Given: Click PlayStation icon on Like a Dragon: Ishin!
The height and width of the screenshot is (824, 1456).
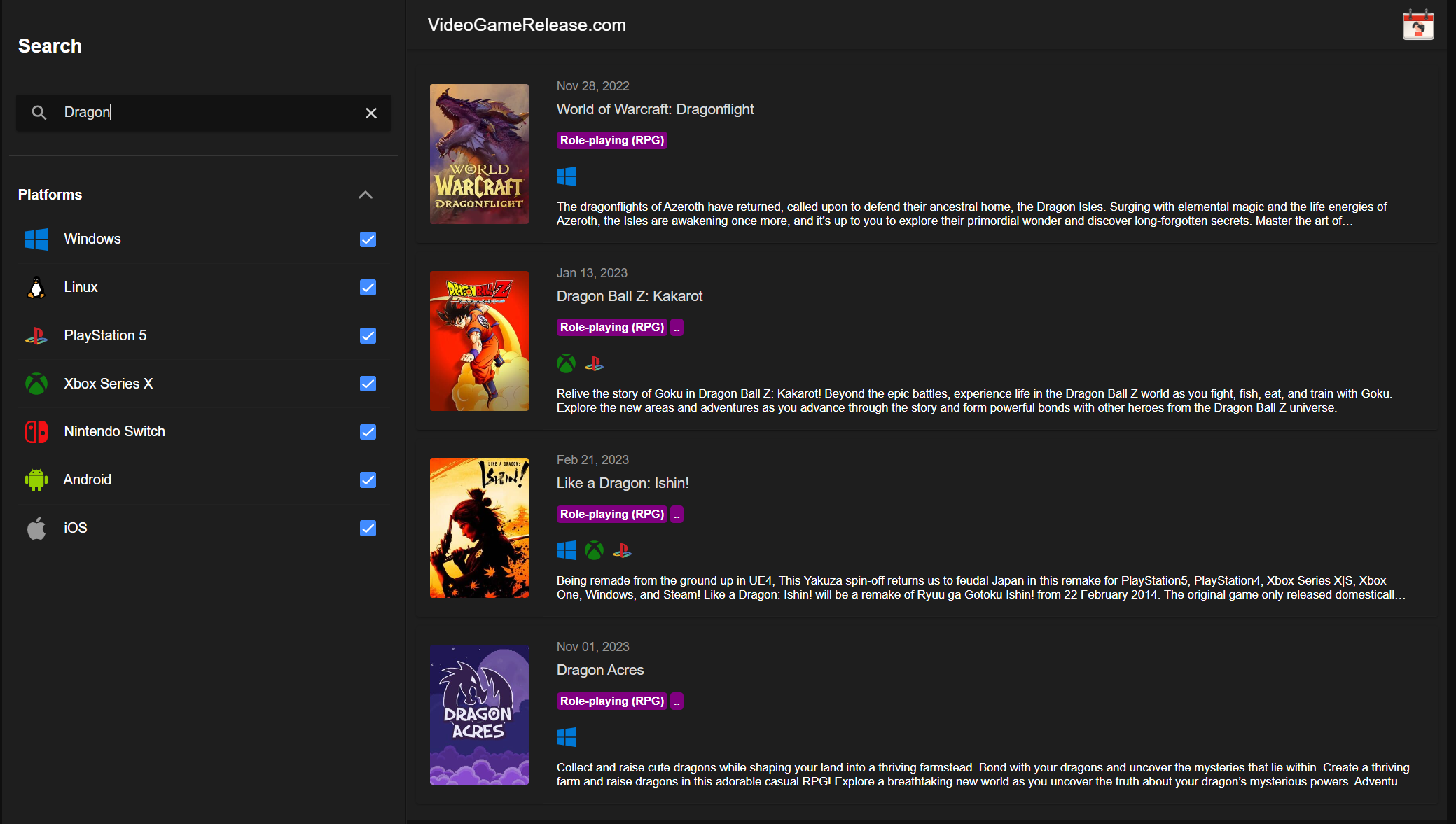Looking at the screenshot, I should coord(622,551).
